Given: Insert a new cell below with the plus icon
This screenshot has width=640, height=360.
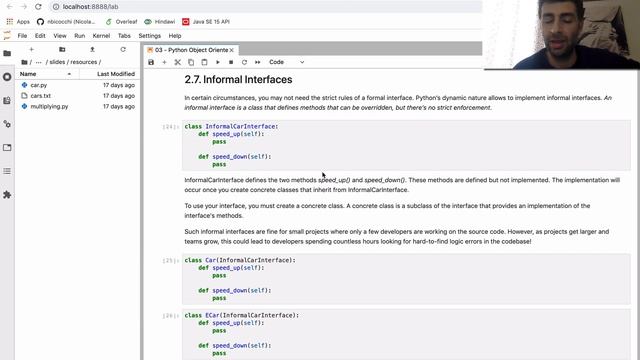Looking at the screenshot, I should tap(164, 62).
